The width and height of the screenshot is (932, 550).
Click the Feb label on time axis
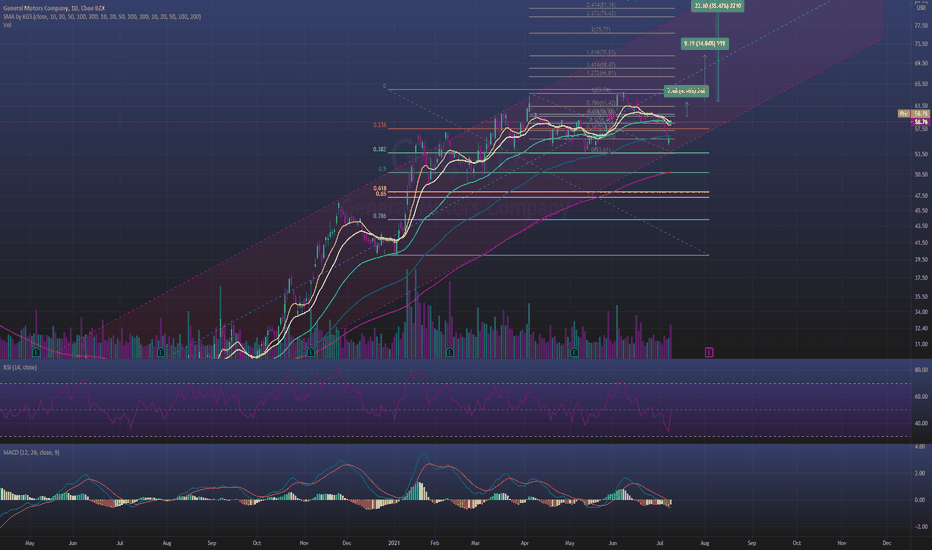(434, 543)
